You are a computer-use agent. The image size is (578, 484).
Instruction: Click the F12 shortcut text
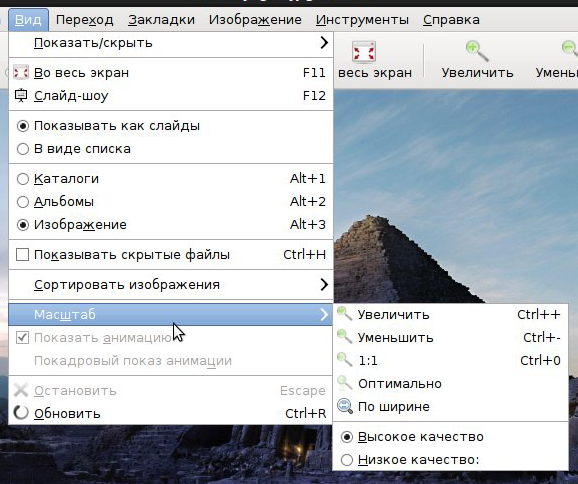[x=314, y=95]
